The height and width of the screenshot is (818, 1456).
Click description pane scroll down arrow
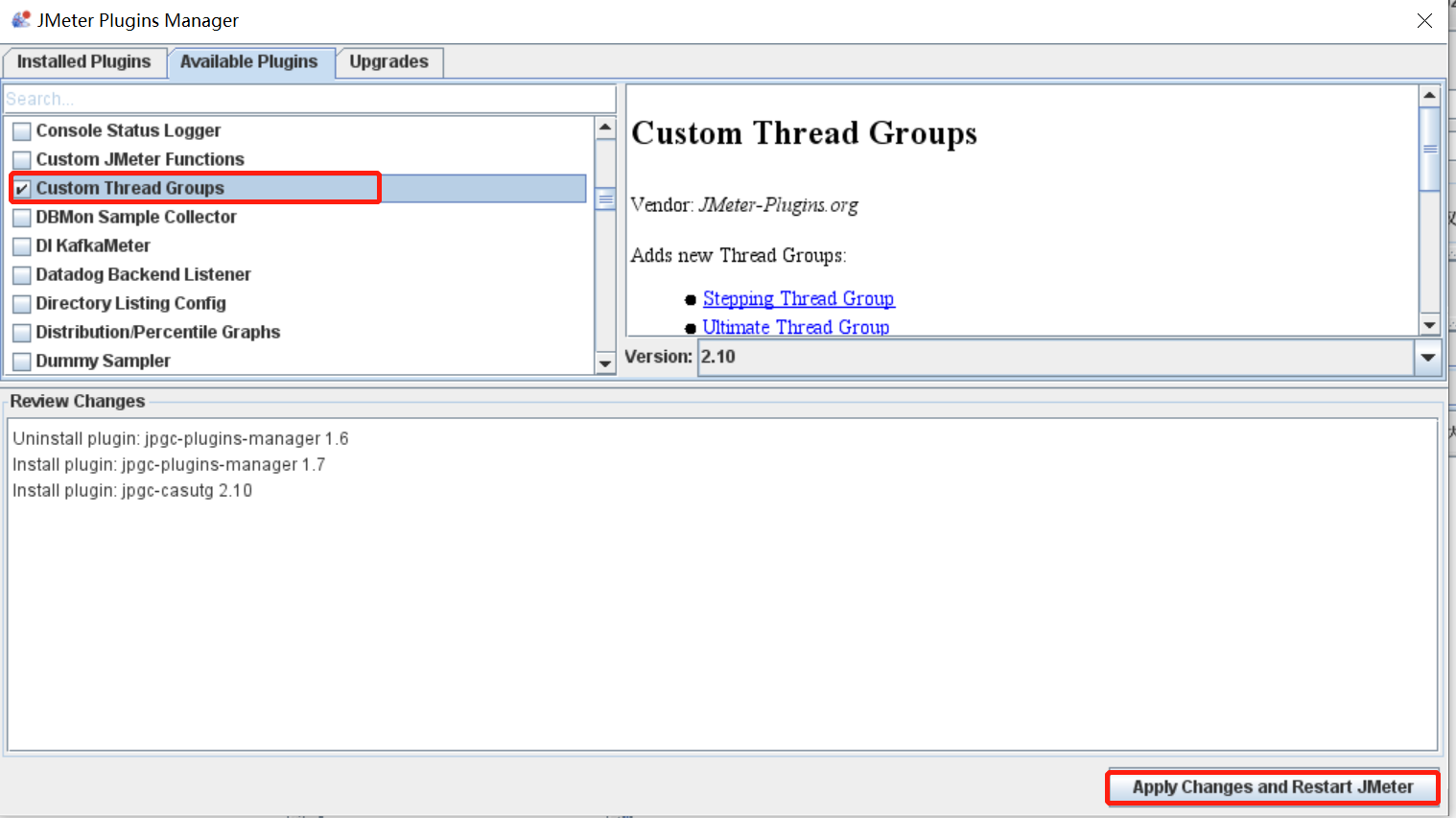pos(1429,325)
